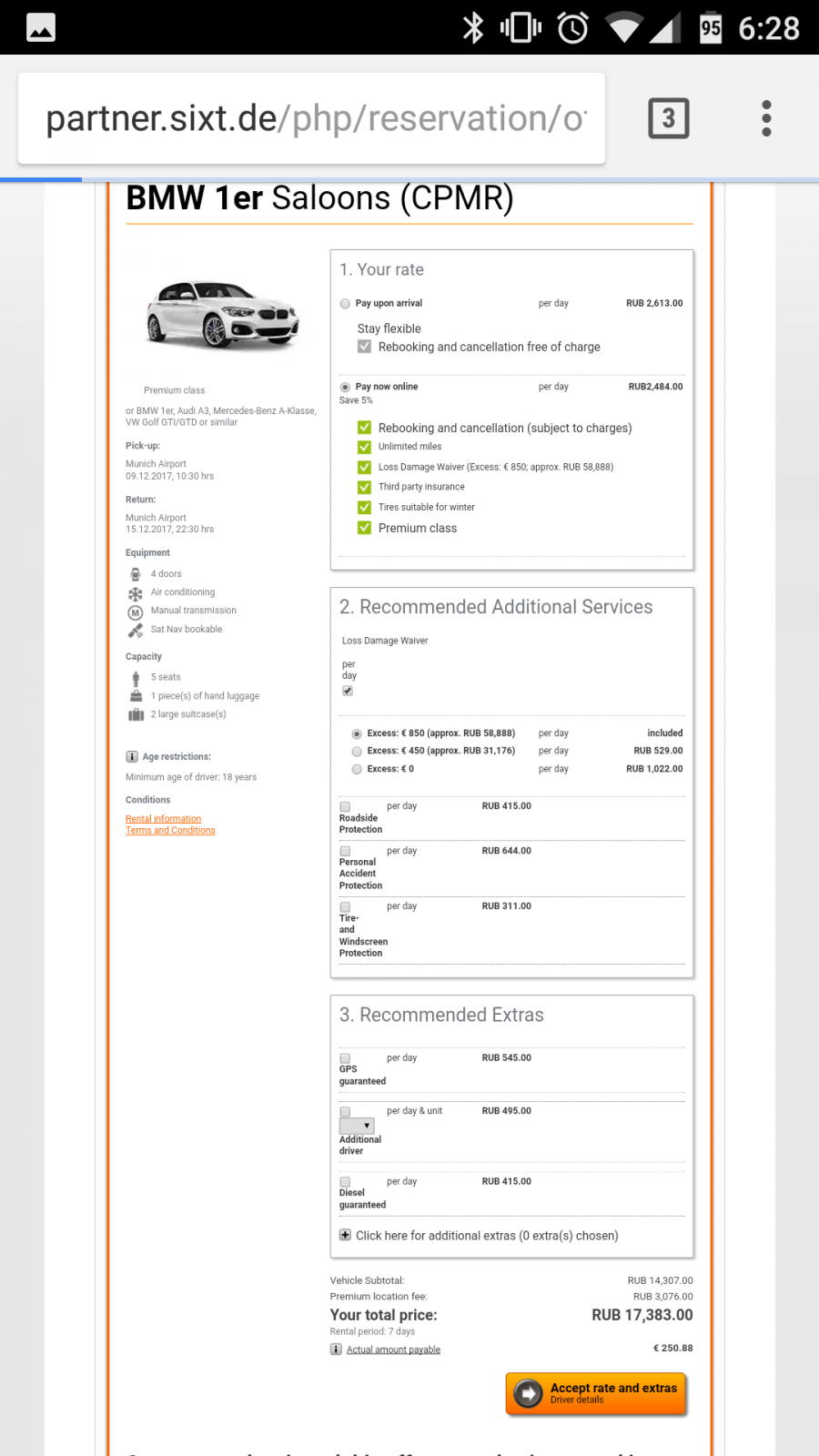Click the 'Rental period: 7 days' text

[372, 1331]
